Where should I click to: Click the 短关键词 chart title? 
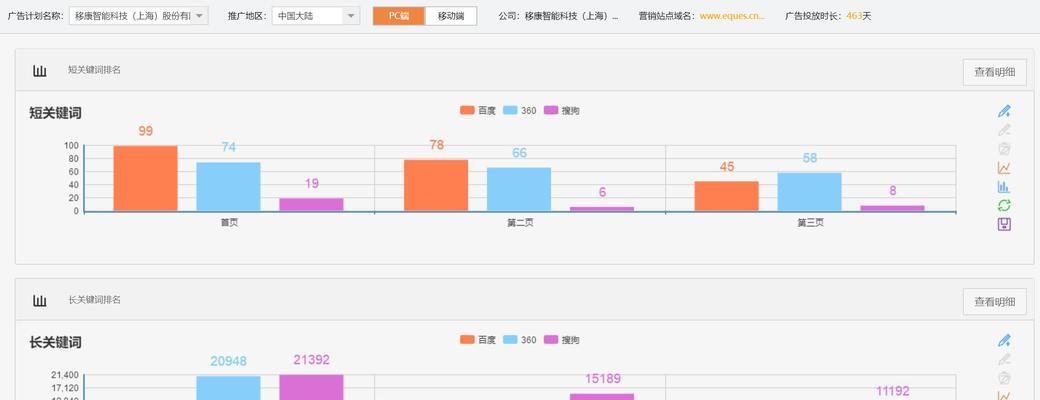(55, 113)
